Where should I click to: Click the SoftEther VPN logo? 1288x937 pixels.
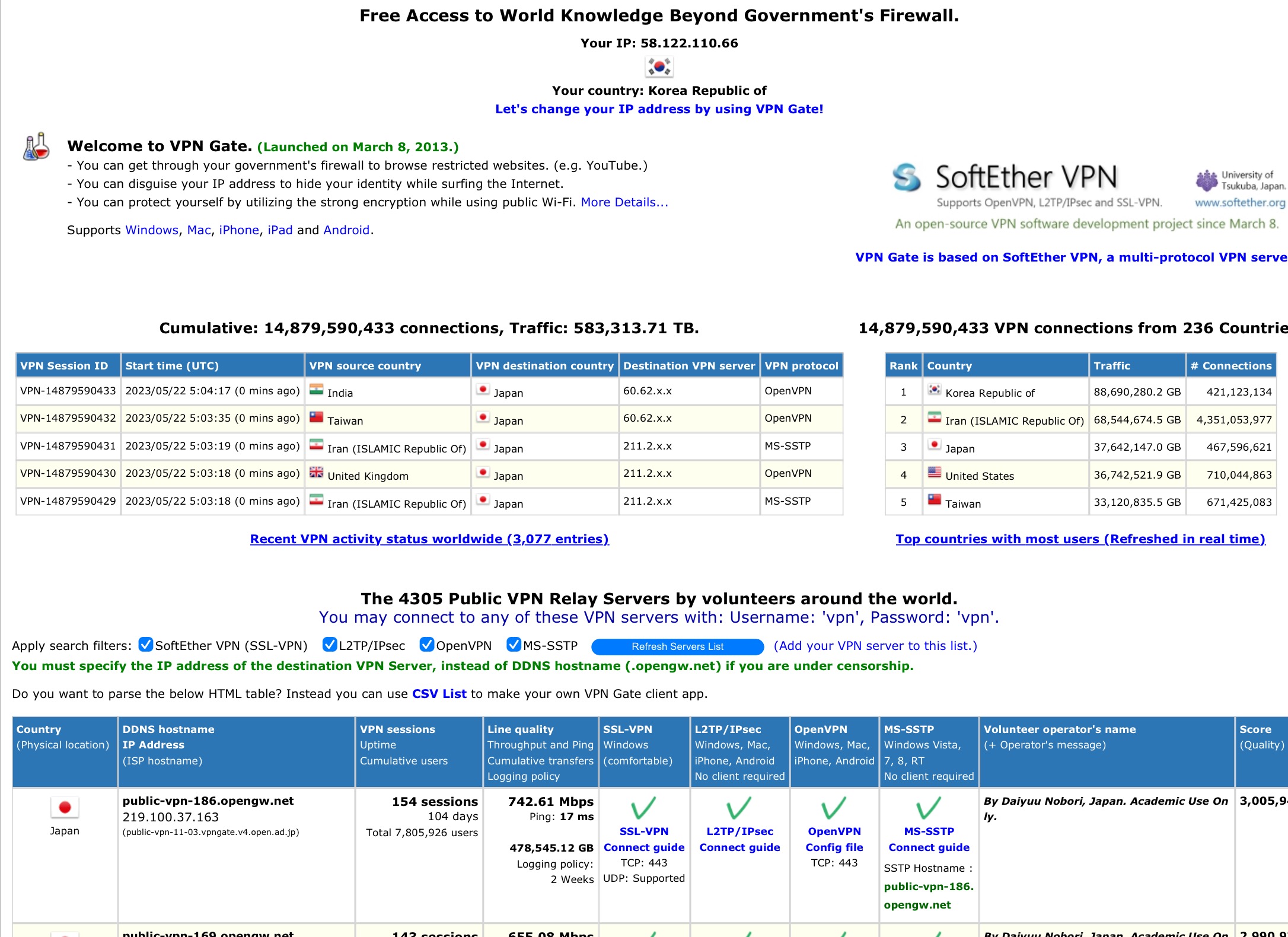point(1005,177)
